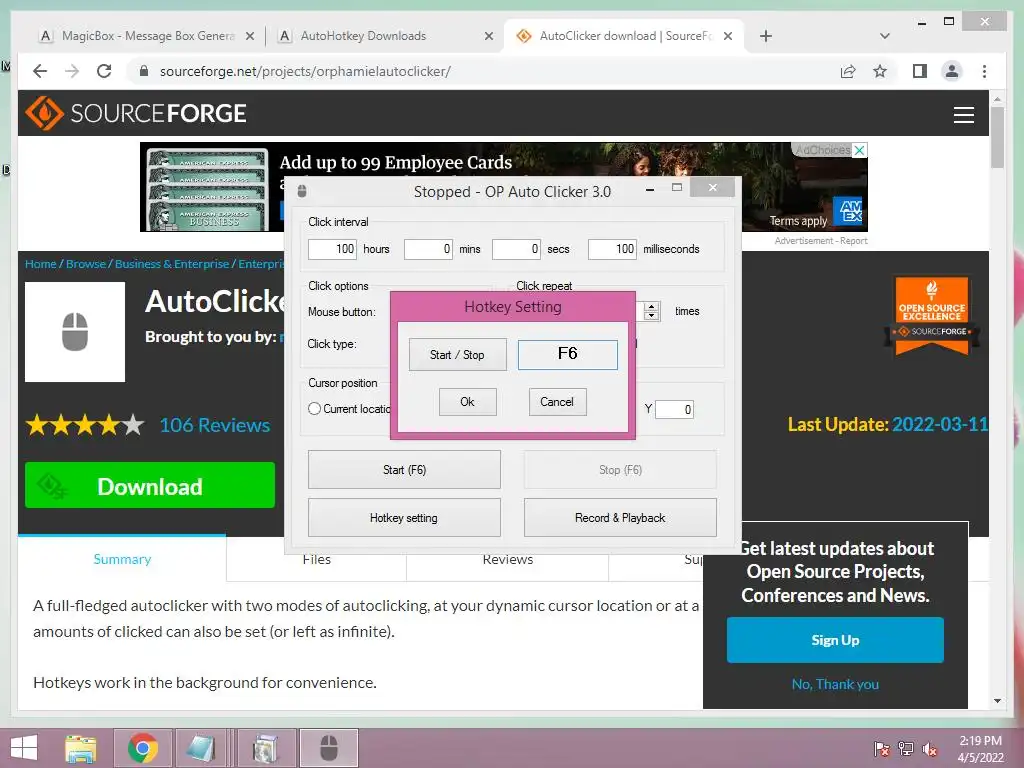The height and width of the screenshot is (768, 1024).
Task: Click the Y coordinate field
Action: tap(674, 409)
